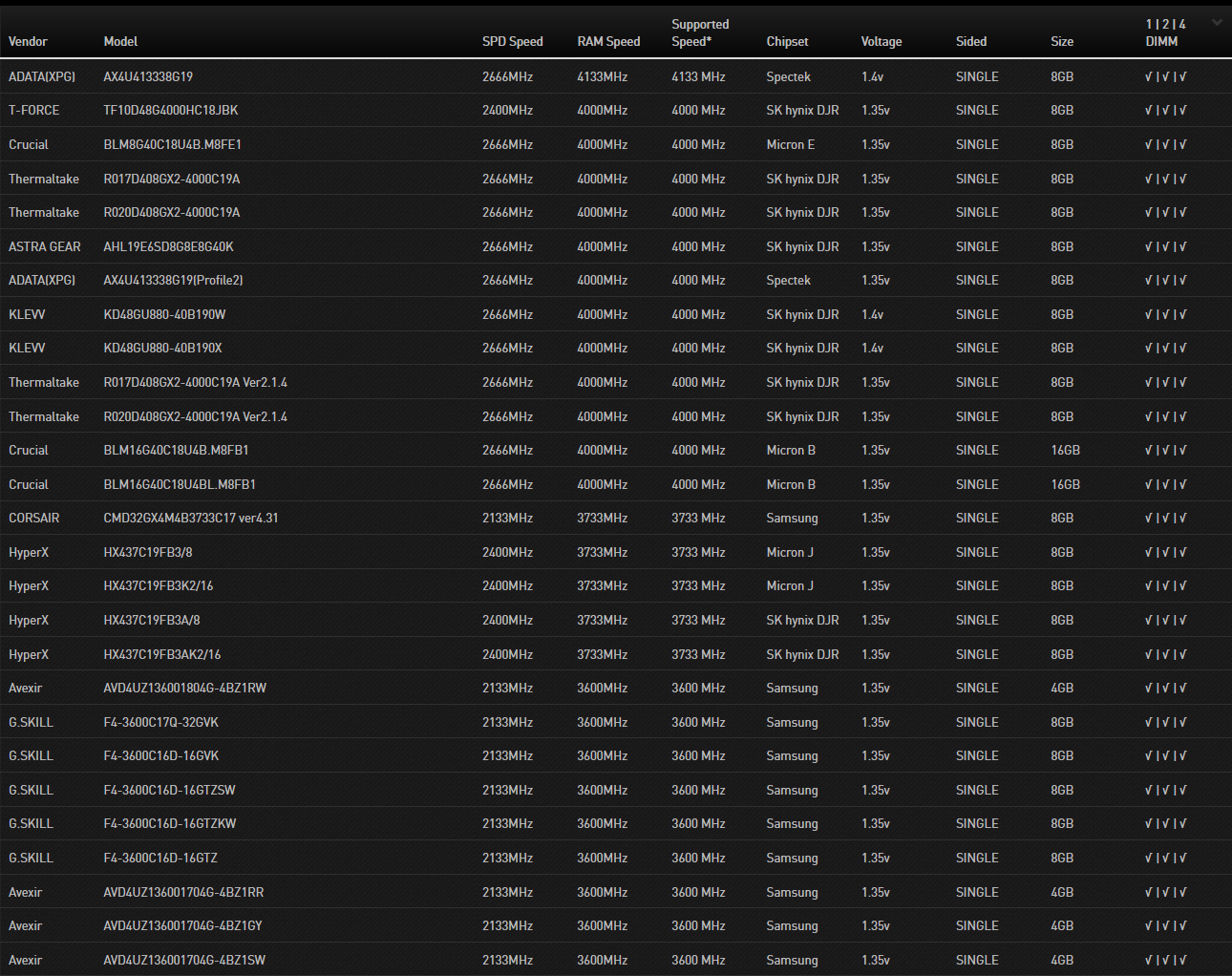Click model AVD4UZ136001704G-4BZ1RR
The height and width of the screenshot is (976, 1232).
click(184, 892)
